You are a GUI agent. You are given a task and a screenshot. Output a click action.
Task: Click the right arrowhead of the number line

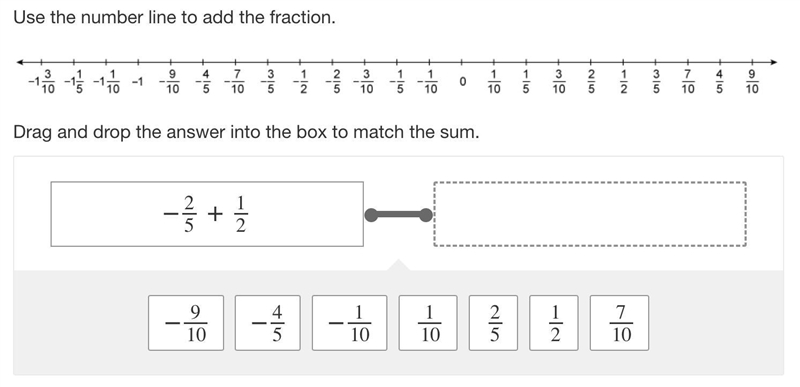click(773, 62)
